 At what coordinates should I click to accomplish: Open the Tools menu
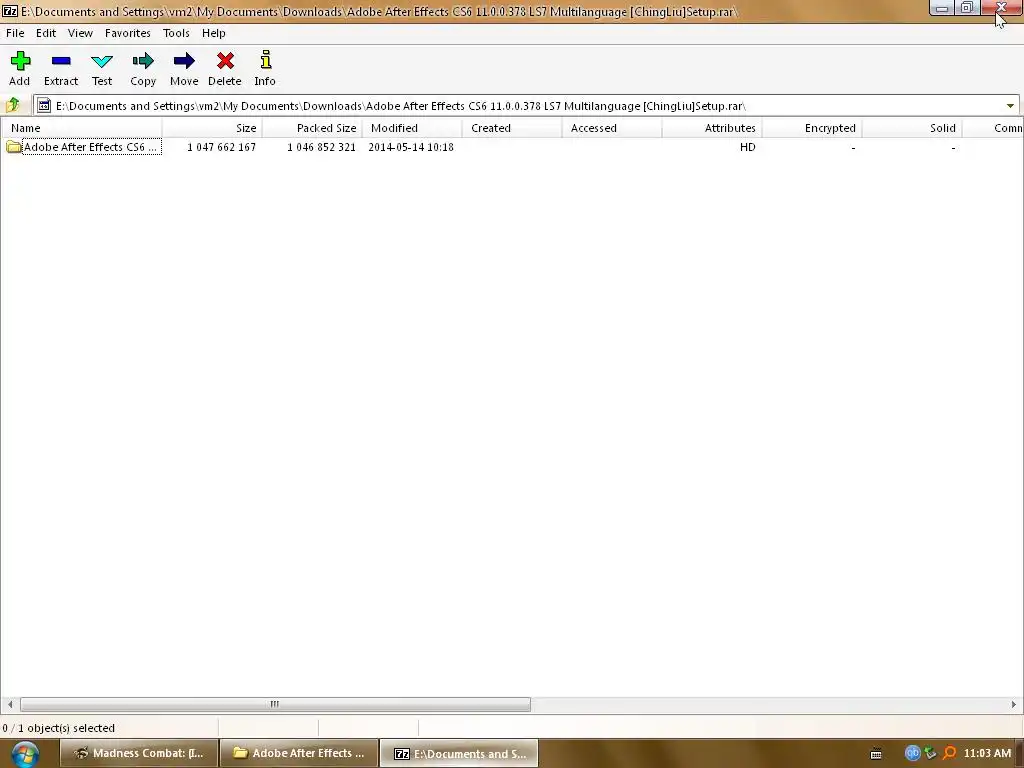point(176,33)
